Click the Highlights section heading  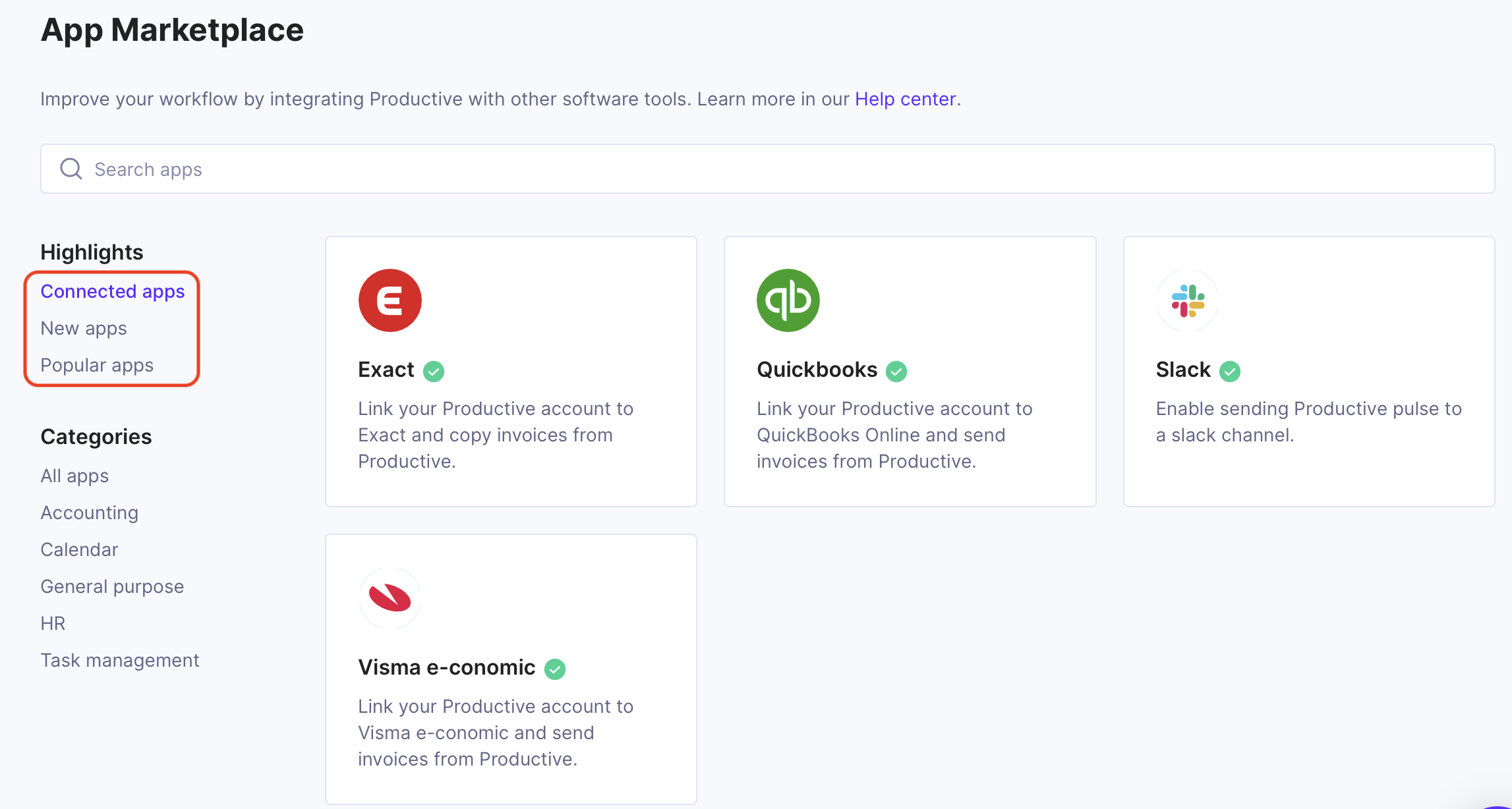click(92, 252)
